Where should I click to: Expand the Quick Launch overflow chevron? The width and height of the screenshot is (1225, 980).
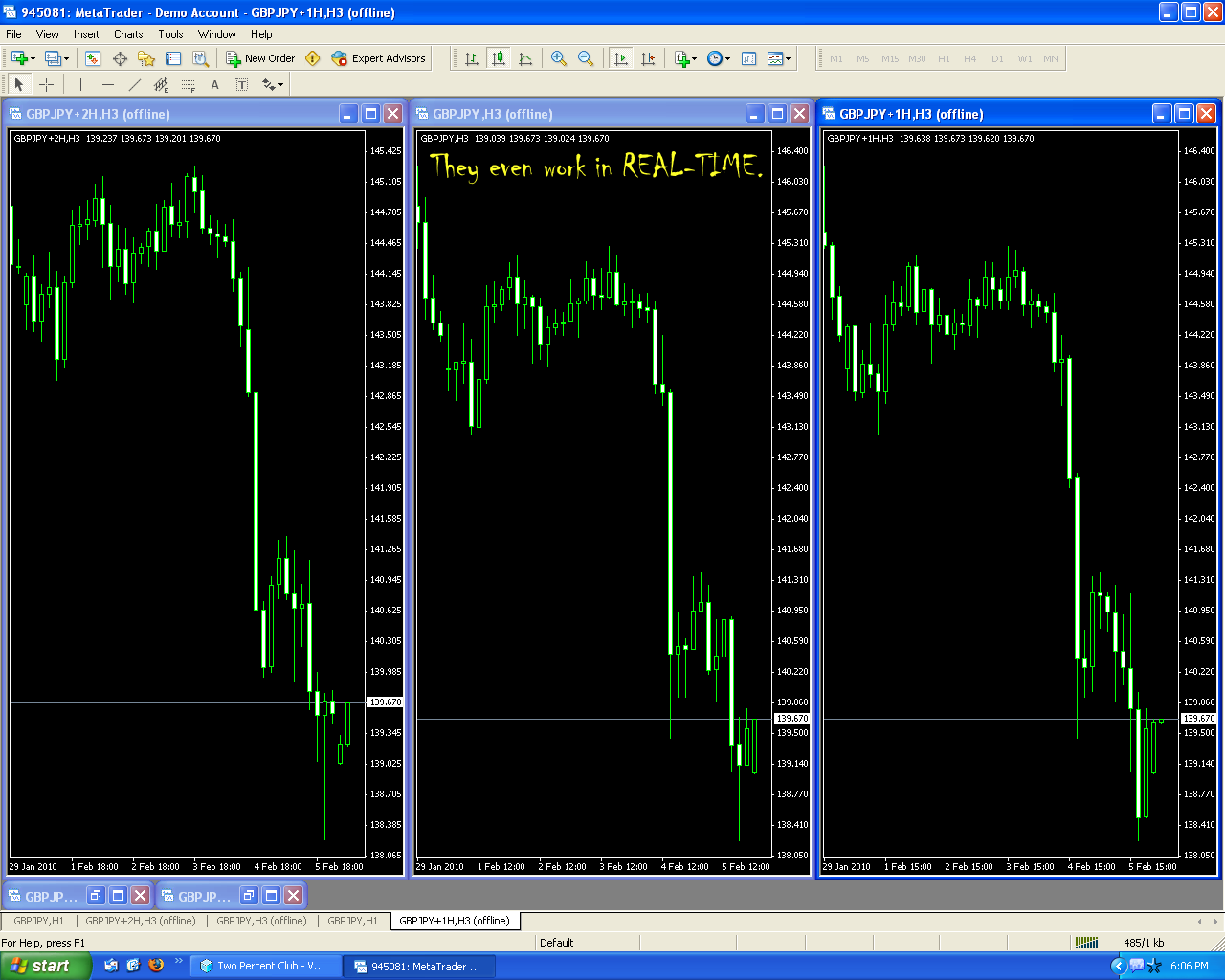[178, 961]
